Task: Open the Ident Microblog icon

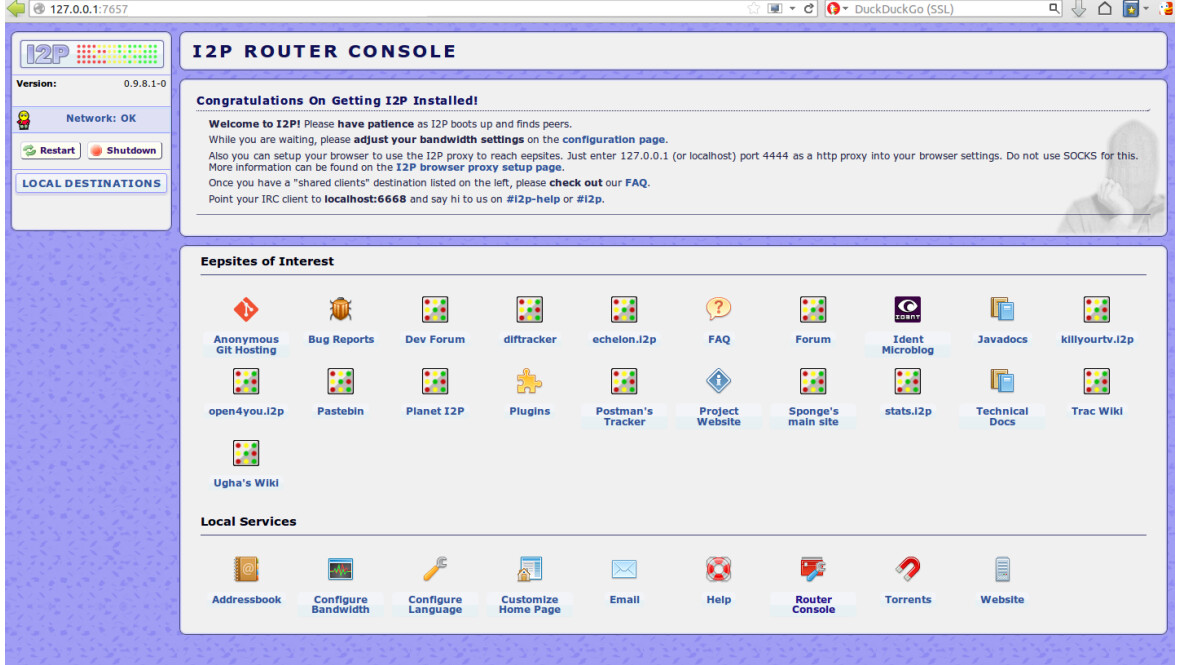Action: [x=907, y=309]
